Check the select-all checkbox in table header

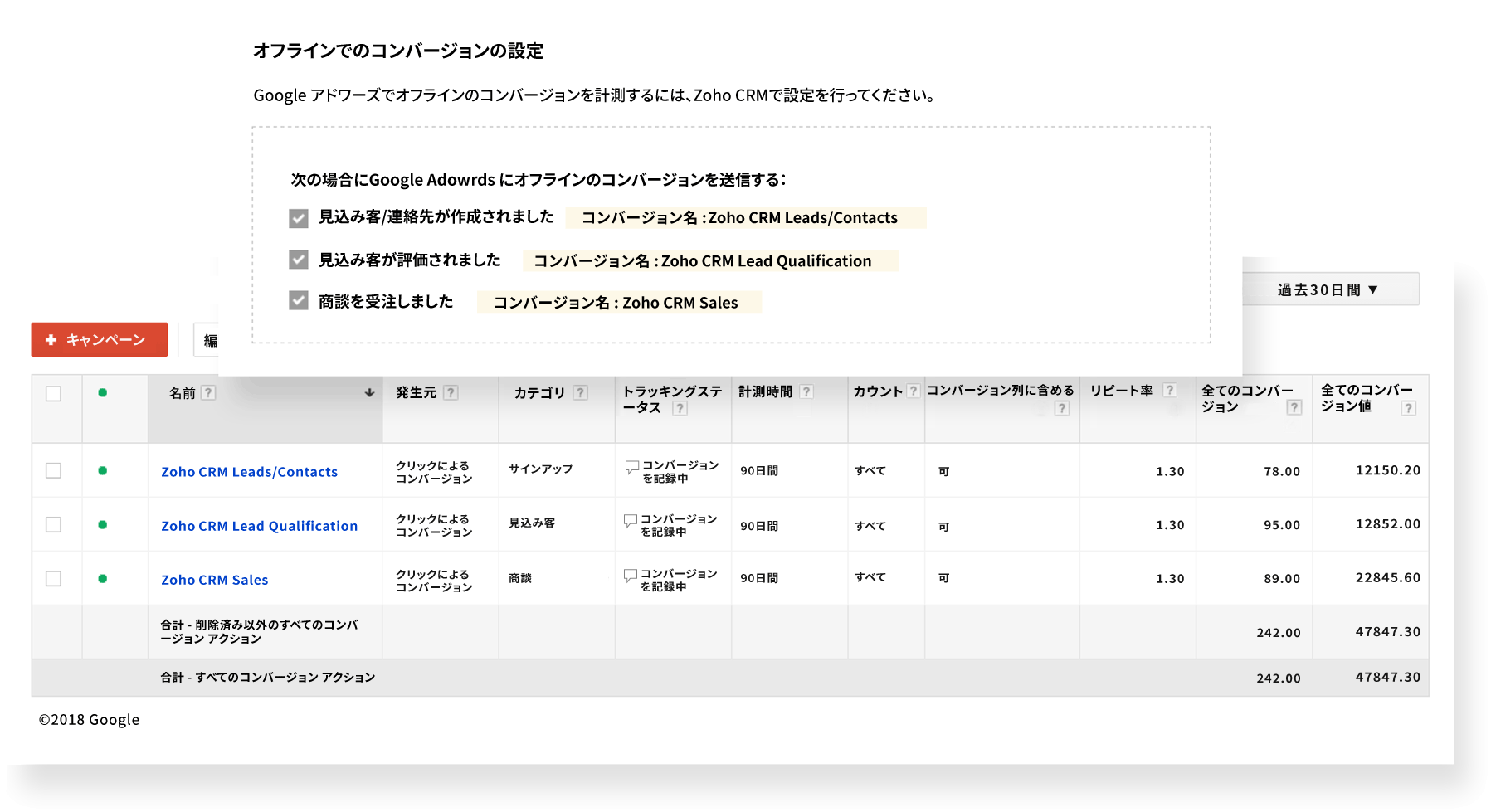click(54, 394)
